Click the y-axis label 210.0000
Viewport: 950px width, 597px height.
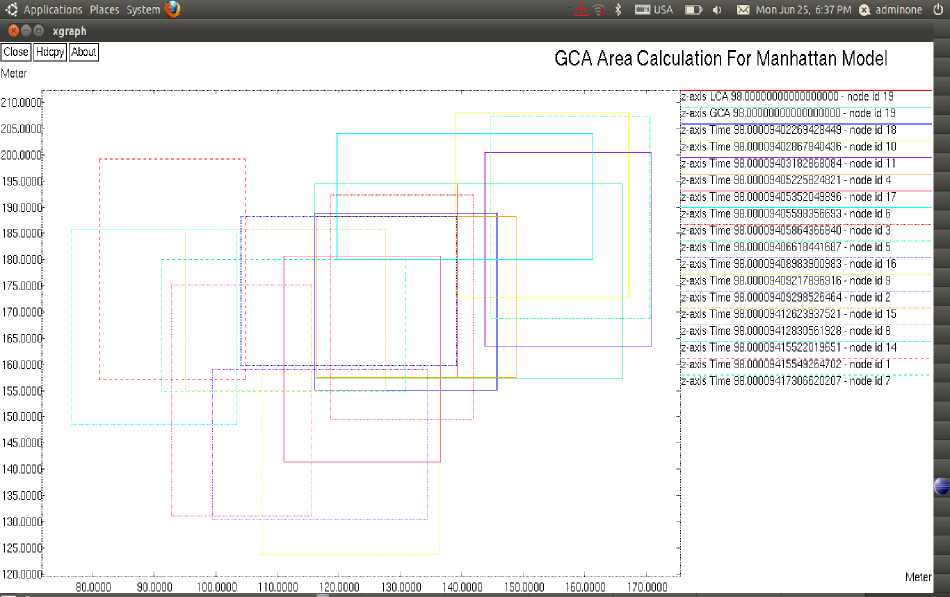[21, 102]
